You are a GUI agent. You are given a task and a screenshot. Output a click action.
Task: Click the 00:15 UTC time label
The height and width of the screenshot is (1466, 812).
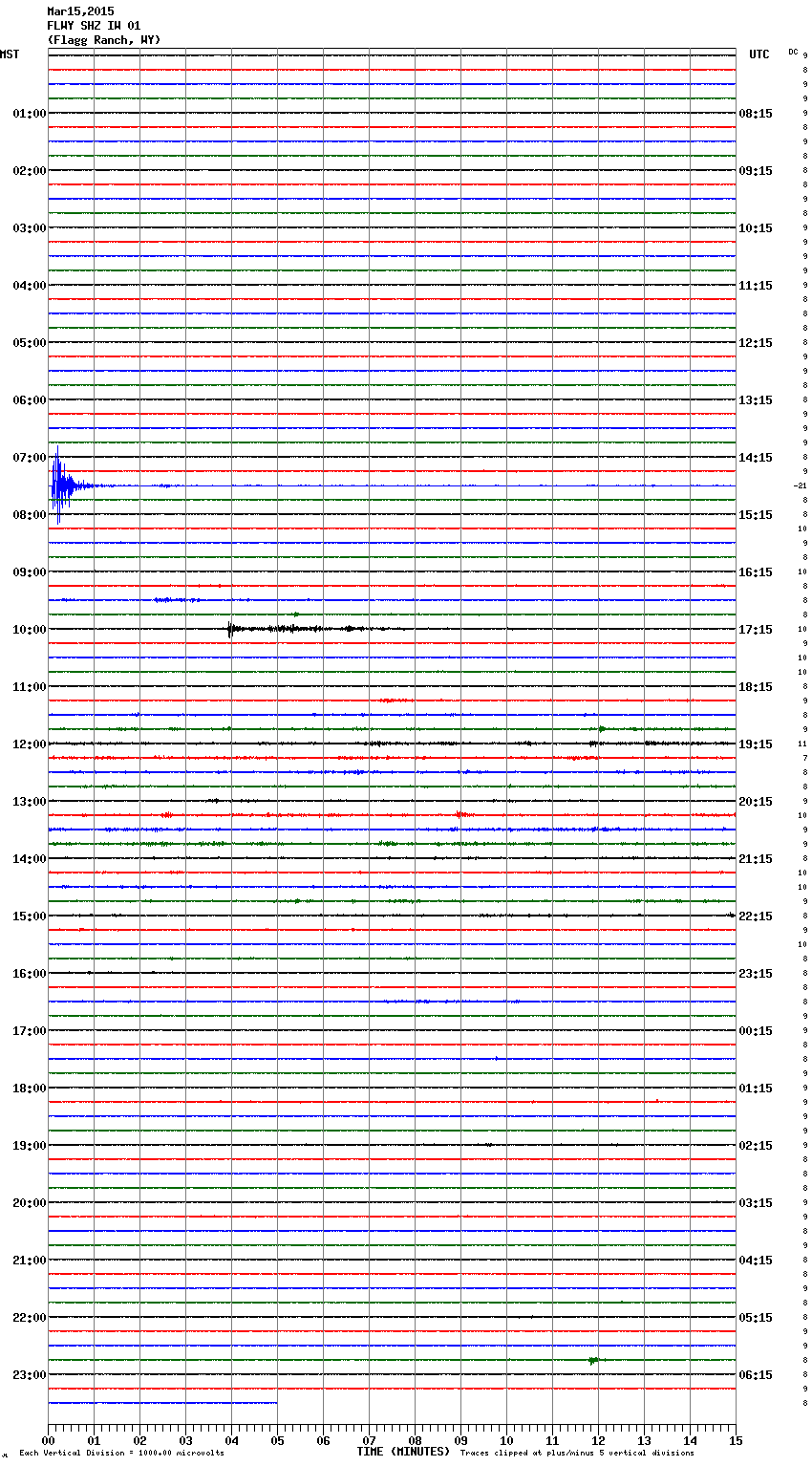click(x=756, y=1031)
